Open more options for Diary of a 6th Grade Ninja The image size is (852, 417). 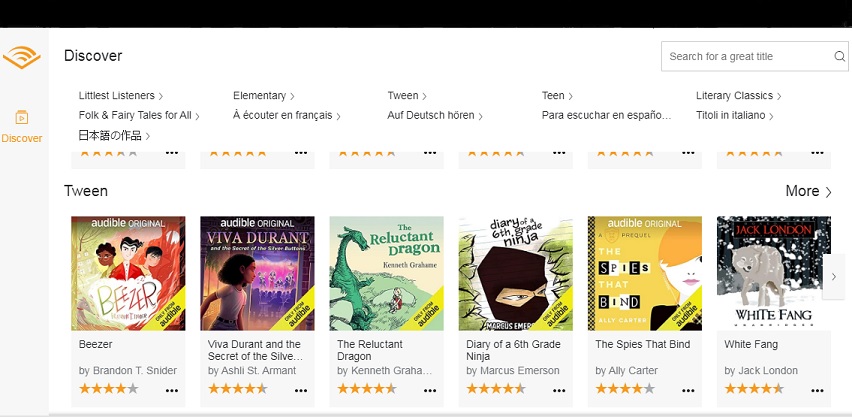[x=559, y=390]
